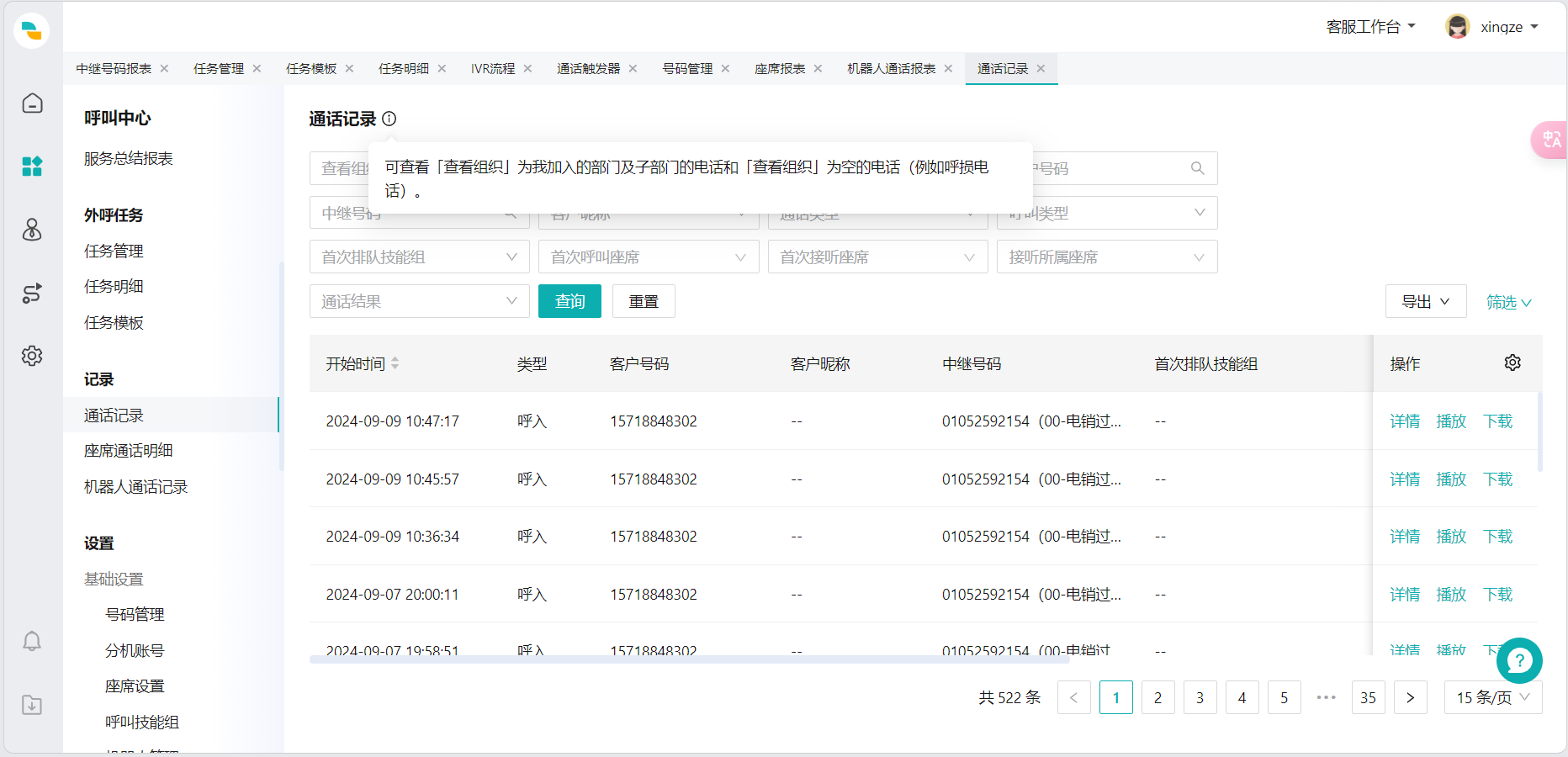
Task: Click the 重置 reset button
Action: (x=644, y=301)
